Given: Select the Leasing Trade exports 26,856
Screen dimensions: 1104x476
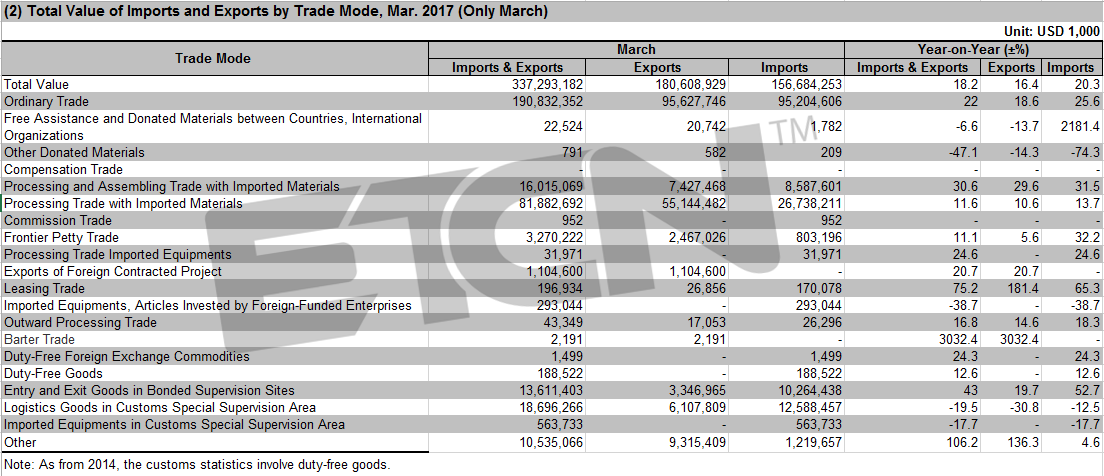Looking at the screenshot, I should coord(704,289).
